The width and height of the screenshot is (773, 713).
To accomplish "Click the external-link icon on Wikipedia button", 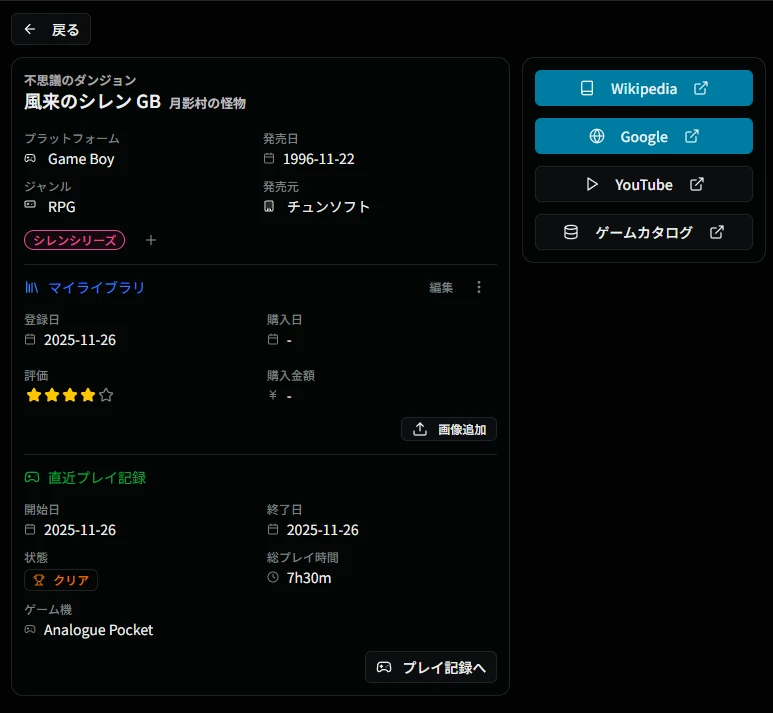I will (701, 88).
